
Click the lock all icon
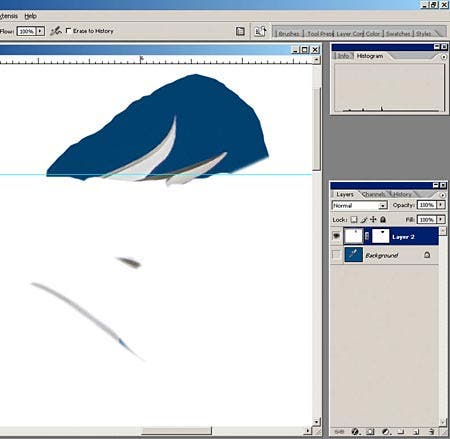coord(383,220)
